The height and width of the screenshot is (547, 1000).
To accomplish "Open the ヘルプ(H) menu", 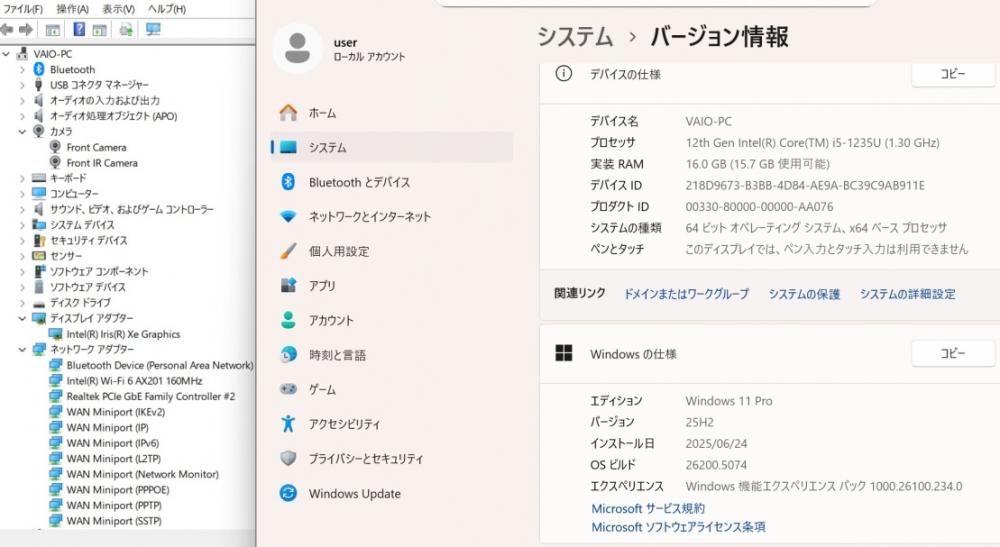I will [x=166, y=9].
